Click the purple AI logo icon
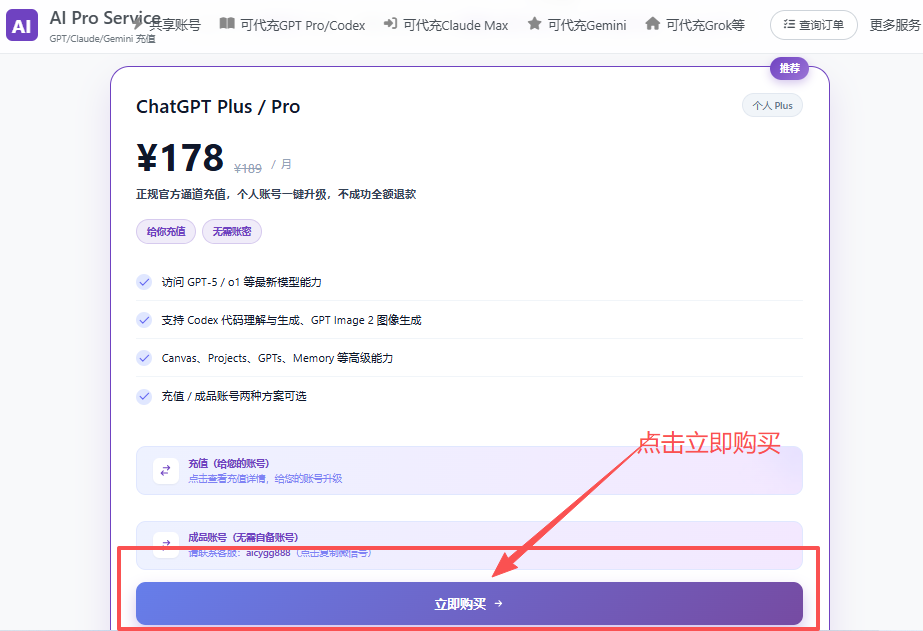The height and width of the screenshot is (631, 923). click(x=22, y=25)
